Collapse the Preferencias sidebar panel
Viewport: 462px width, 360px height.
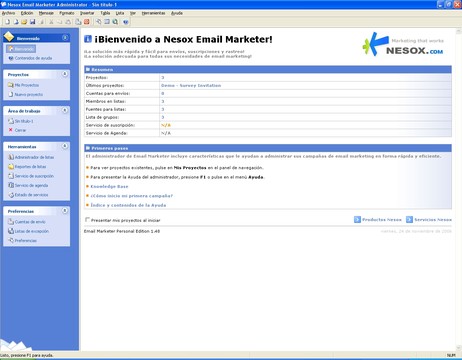(65, 211)
